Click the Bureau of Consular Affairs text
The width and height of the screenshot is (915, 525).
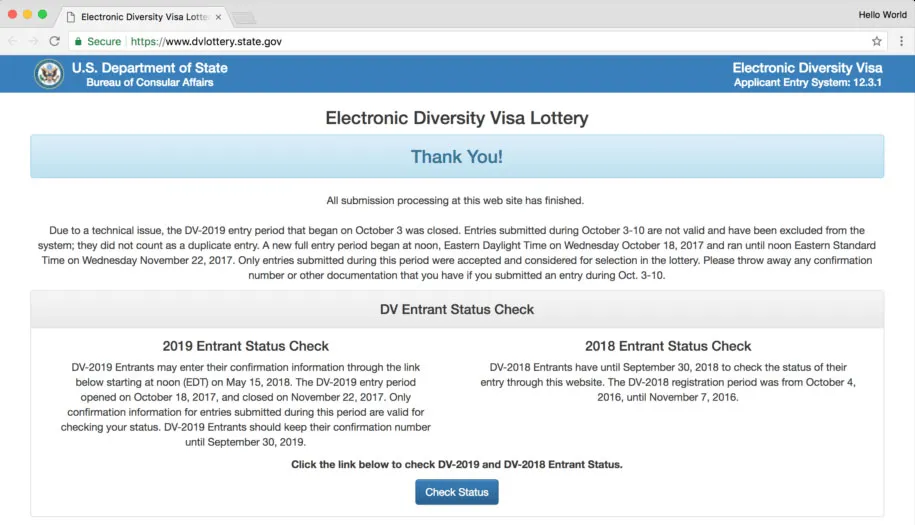[x=149, y=83]
